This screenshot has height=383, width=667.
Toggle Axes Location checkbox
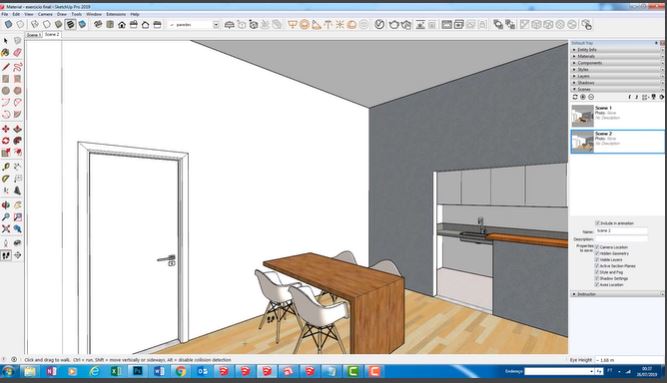597,284
